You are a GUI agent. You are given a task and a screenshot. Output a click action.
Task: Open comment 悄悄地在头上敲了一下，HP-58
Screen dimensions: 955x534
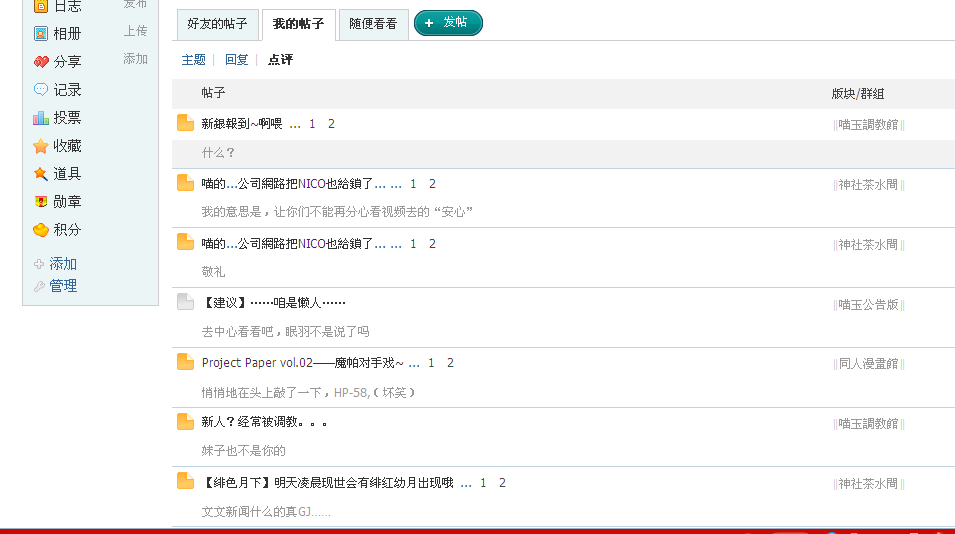click(308, 393)
